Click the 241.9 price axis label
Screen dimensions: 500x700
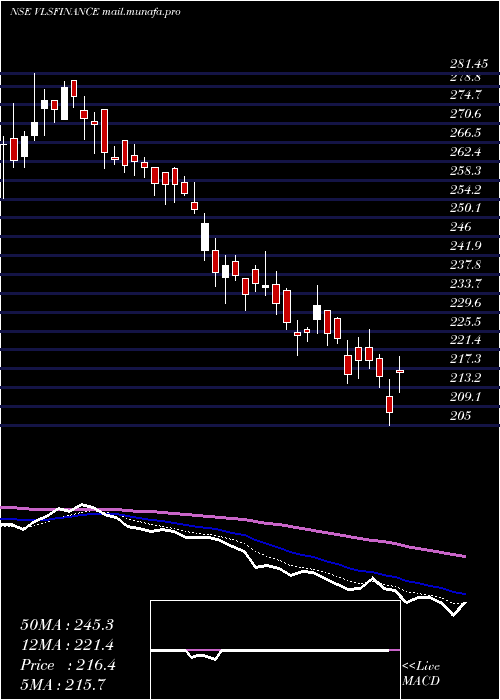[x=466, y=246]
